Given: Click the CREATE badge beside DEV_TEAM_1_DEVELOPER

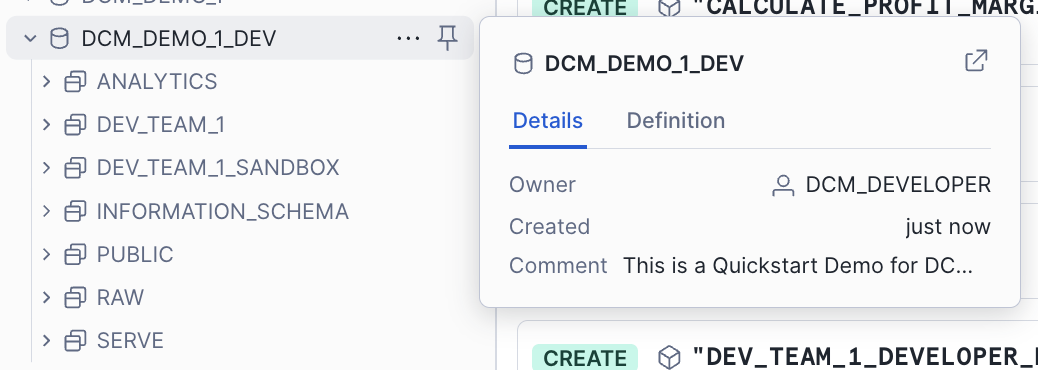Looking at the screenshot, I should [x=585, y=357].
